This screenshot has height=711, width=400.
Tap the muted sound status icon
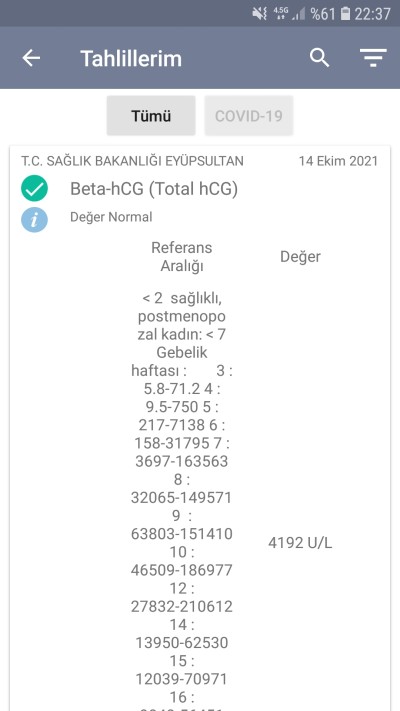pyautogui.click(x=259, y=14)
